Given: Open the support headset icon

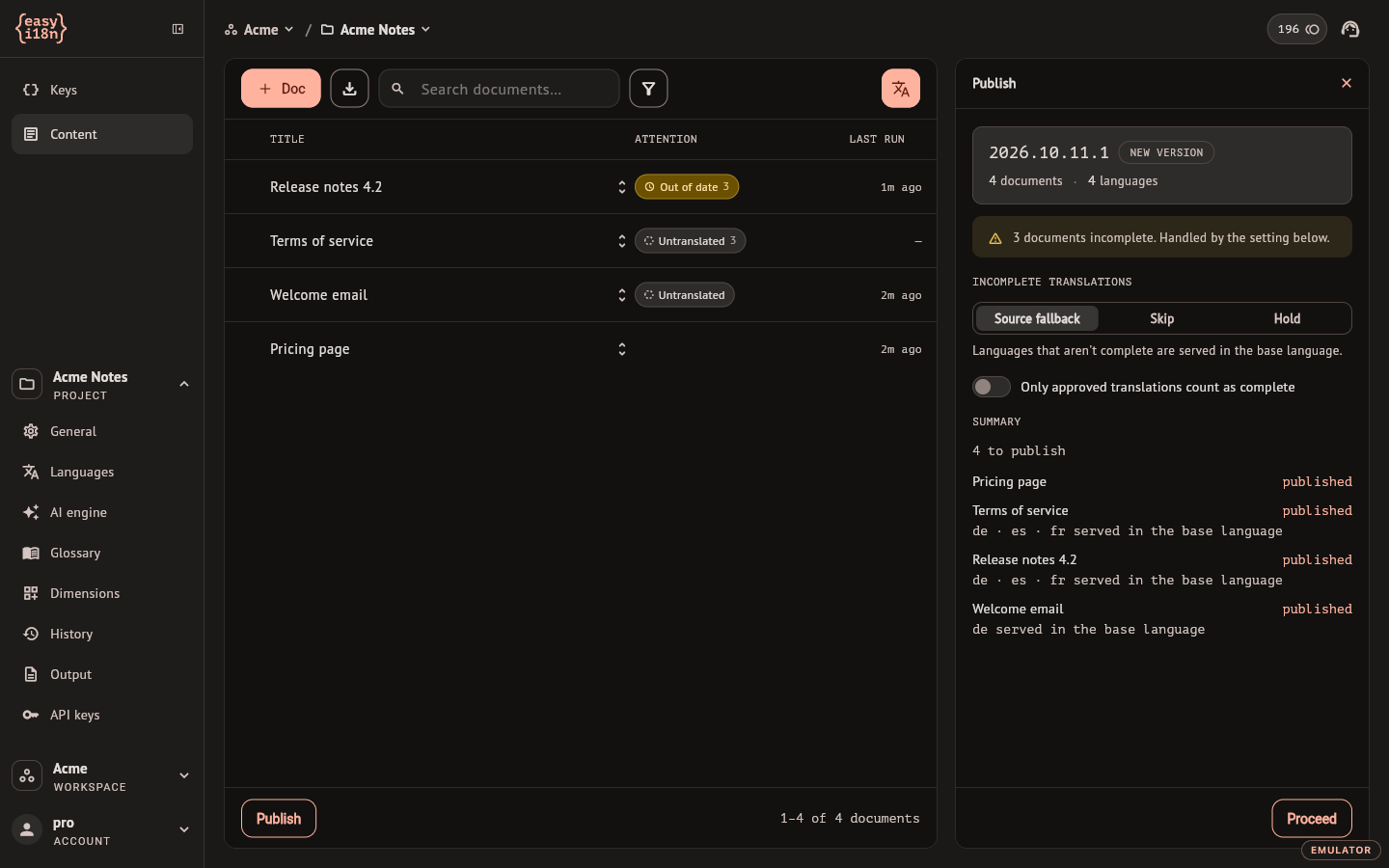Looking at the screenshot, I should coord(1350,29).
